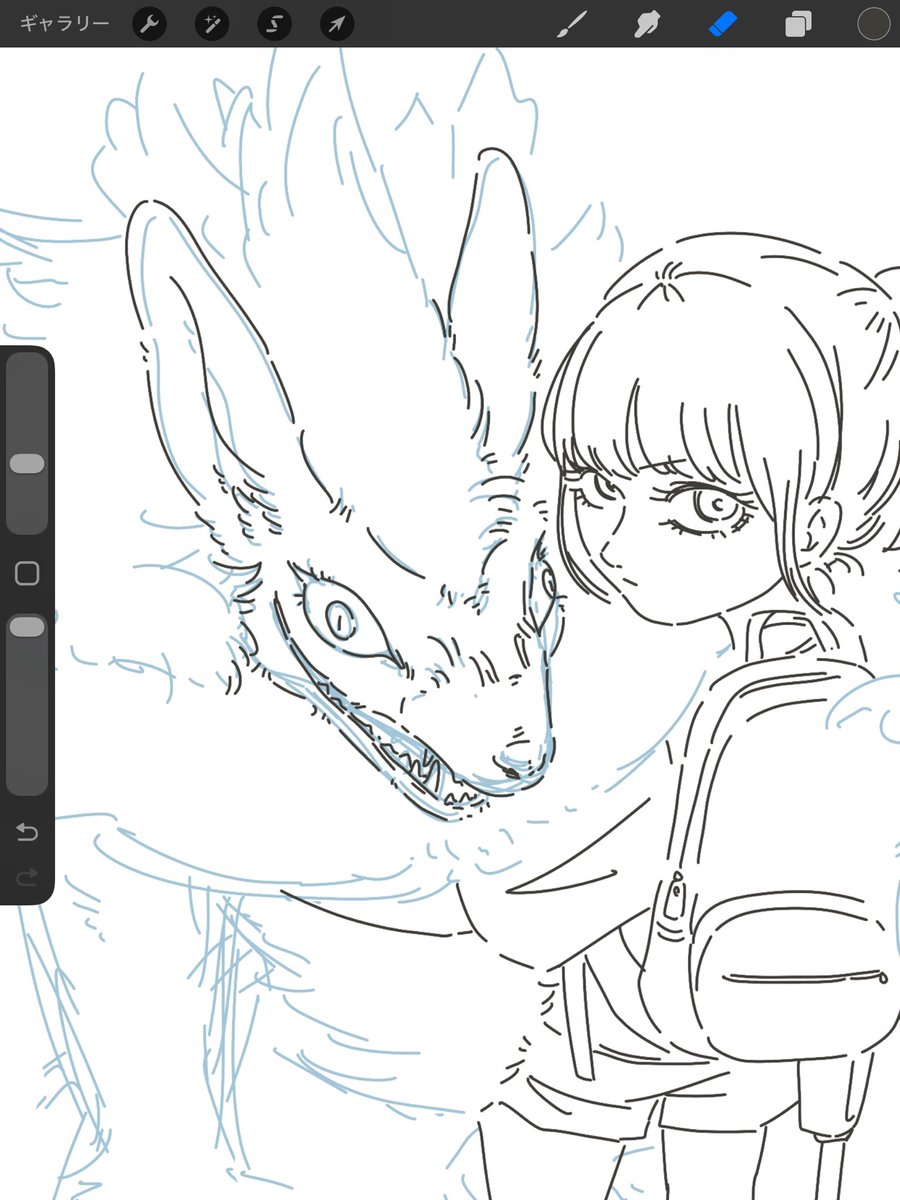The height and width of the screenshot is (1200, 900).
Task: Open the Actions wrench menu
Action: tap(149, 24)
